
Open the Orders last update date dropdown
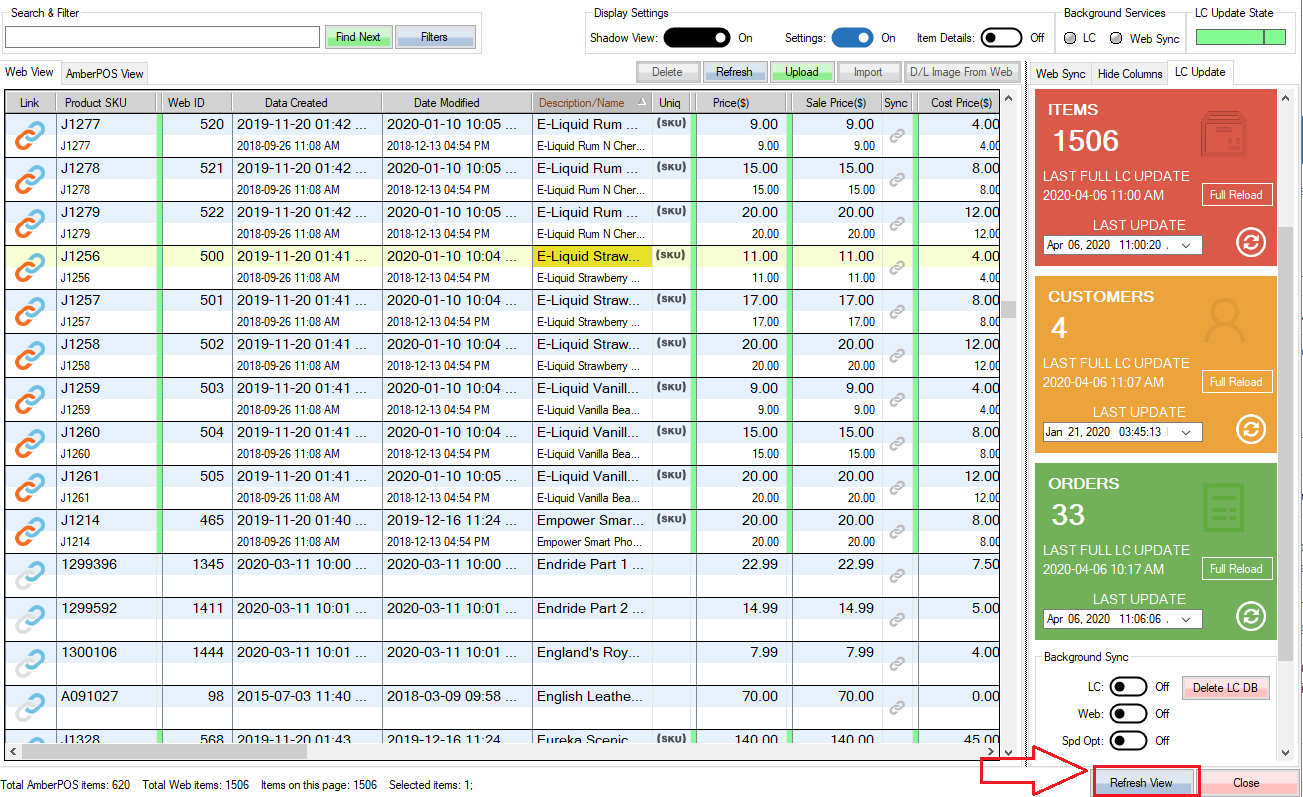(1186, 619)
